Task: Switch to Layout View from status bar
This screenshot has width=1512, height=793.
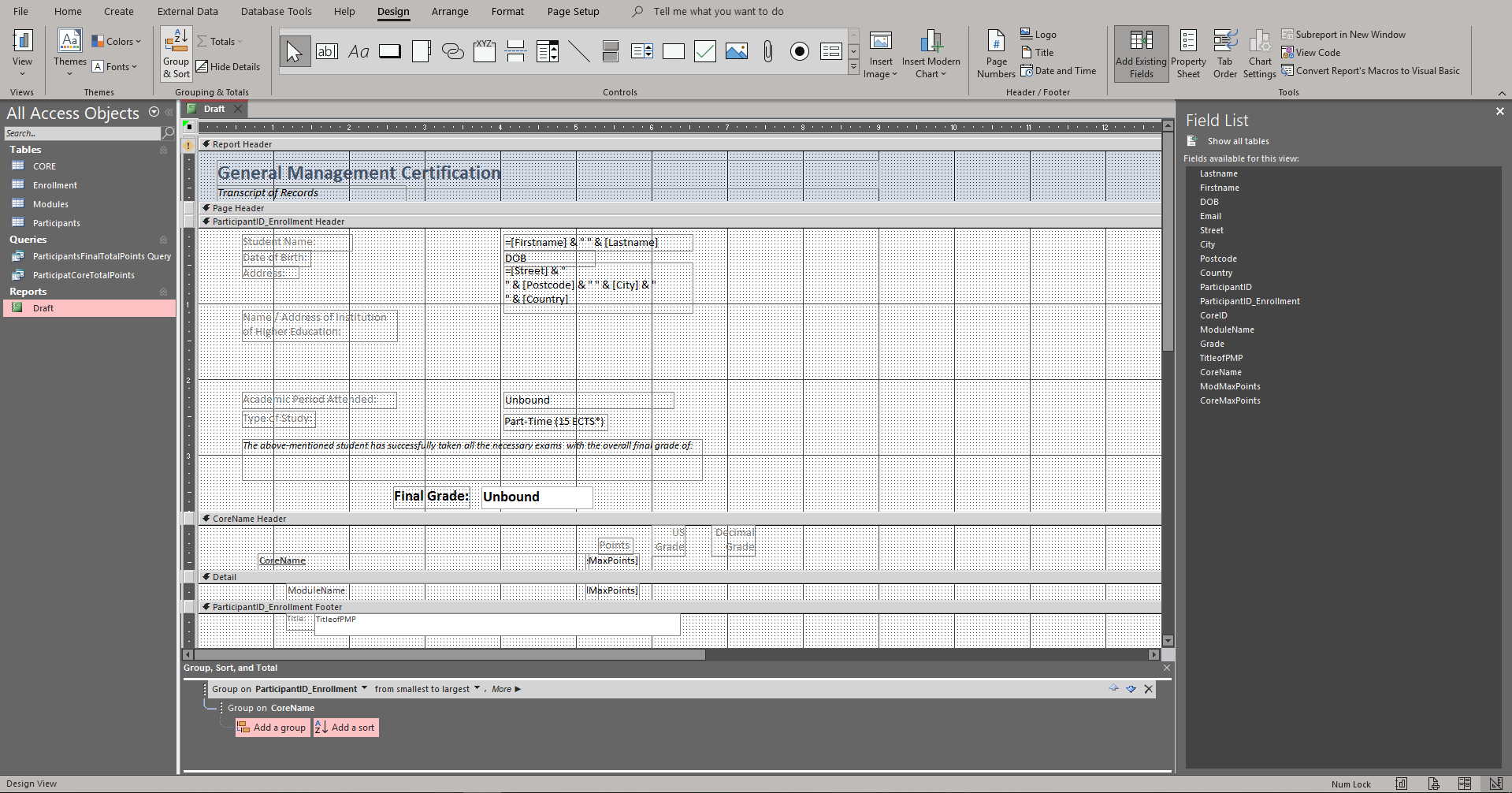Action: point(1464,784)
